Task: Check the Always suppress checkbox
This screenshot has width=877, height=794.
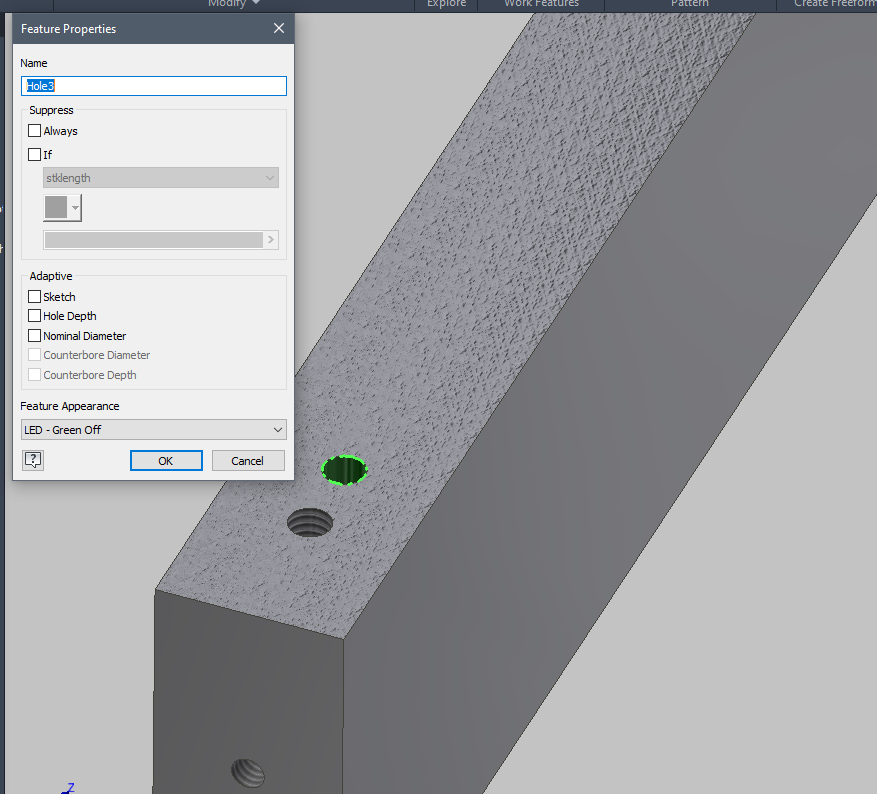Action: 34,130
